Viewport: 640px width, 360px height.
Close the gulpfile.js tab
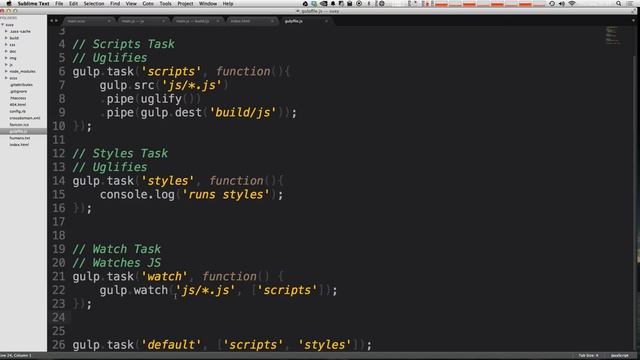[326, 21]
